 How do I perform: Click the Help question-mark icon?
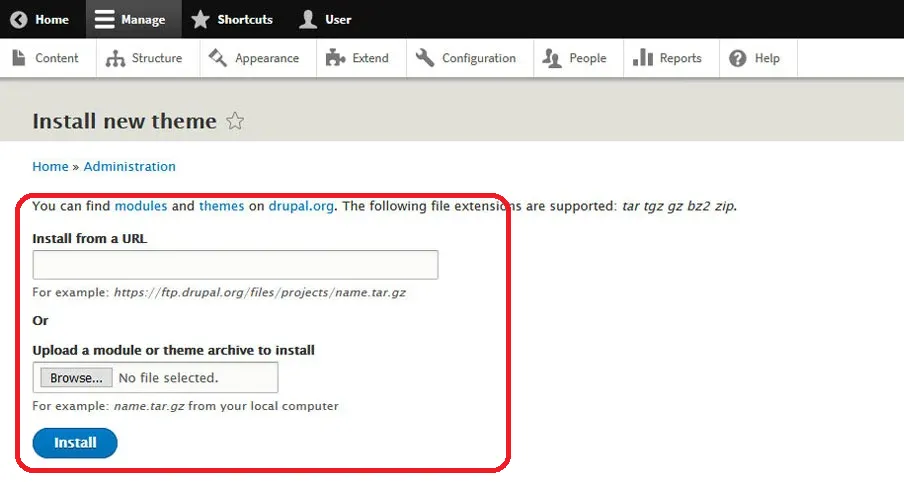(737, 58)
